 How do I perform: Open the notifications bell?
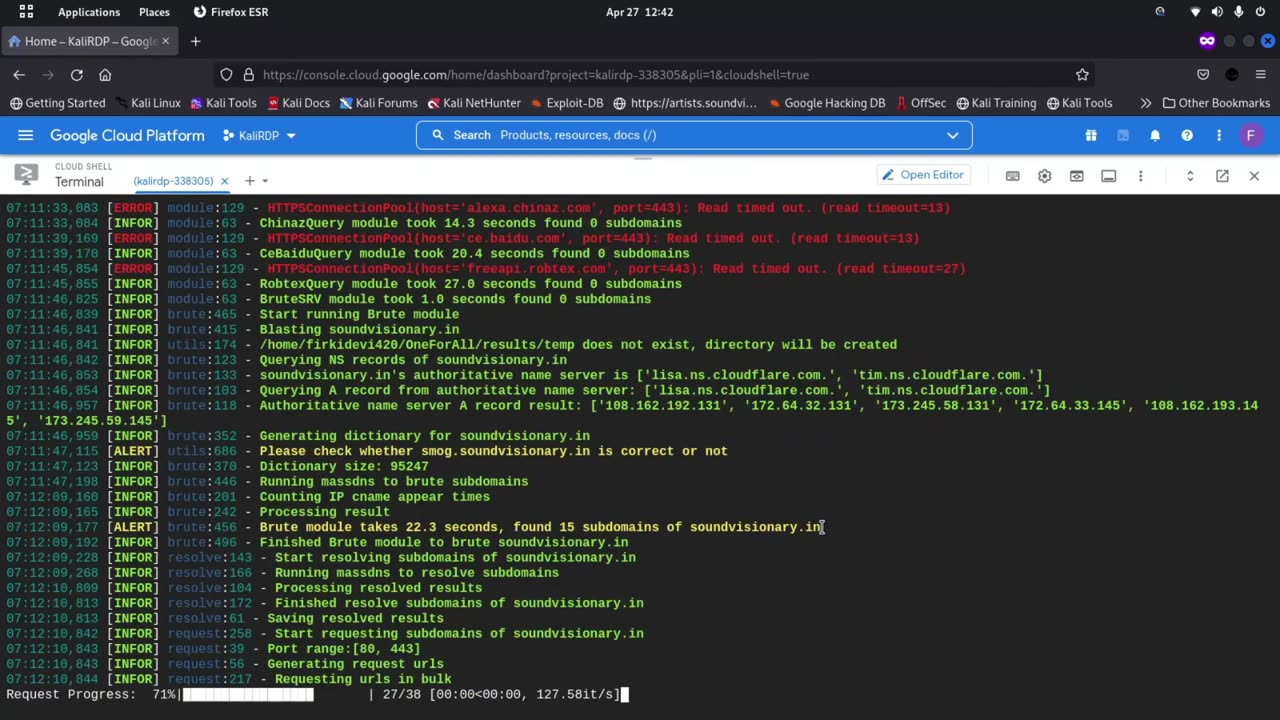(x=1155, y=135)
